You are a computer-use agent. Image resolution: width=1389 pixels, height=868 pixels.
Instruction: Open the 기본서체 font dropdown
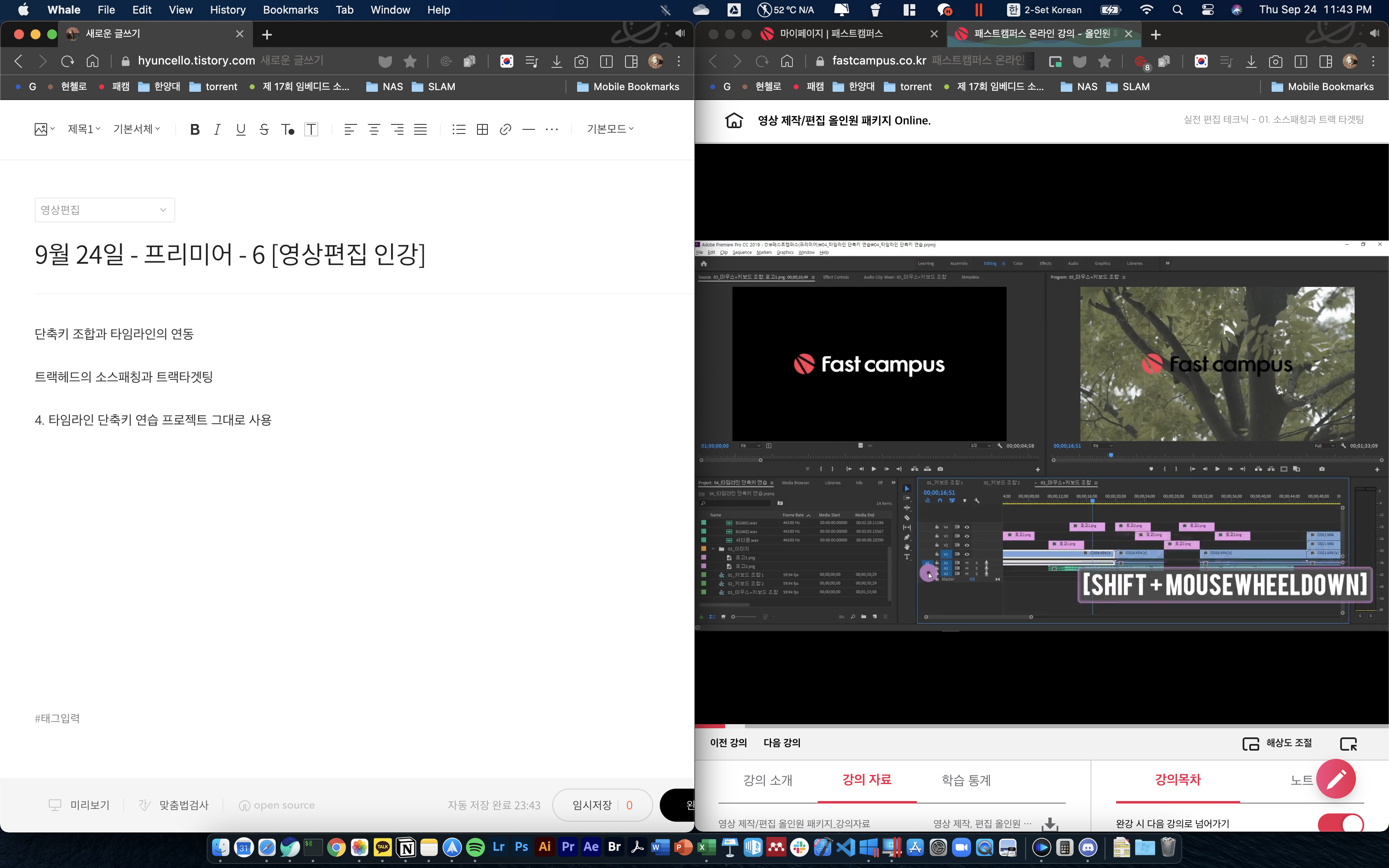[x=136, y=129]
